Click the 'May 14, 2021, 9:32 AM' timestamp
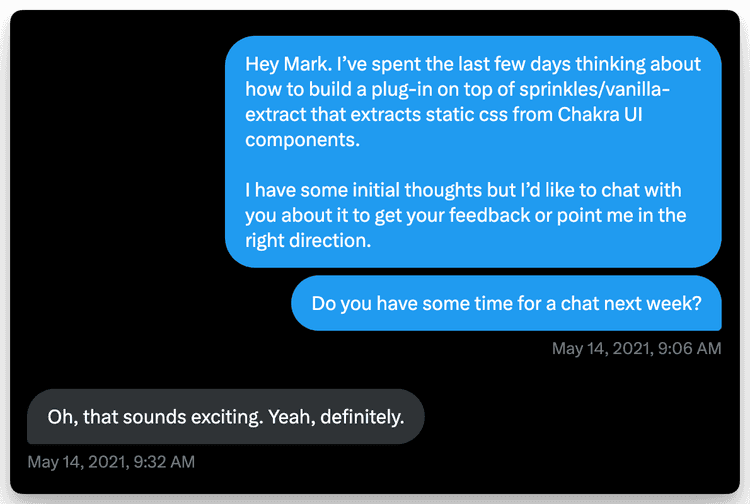Image resolution: width=750 pixels, height=504 pixels. pyautogui.click(x=111, y=462)
